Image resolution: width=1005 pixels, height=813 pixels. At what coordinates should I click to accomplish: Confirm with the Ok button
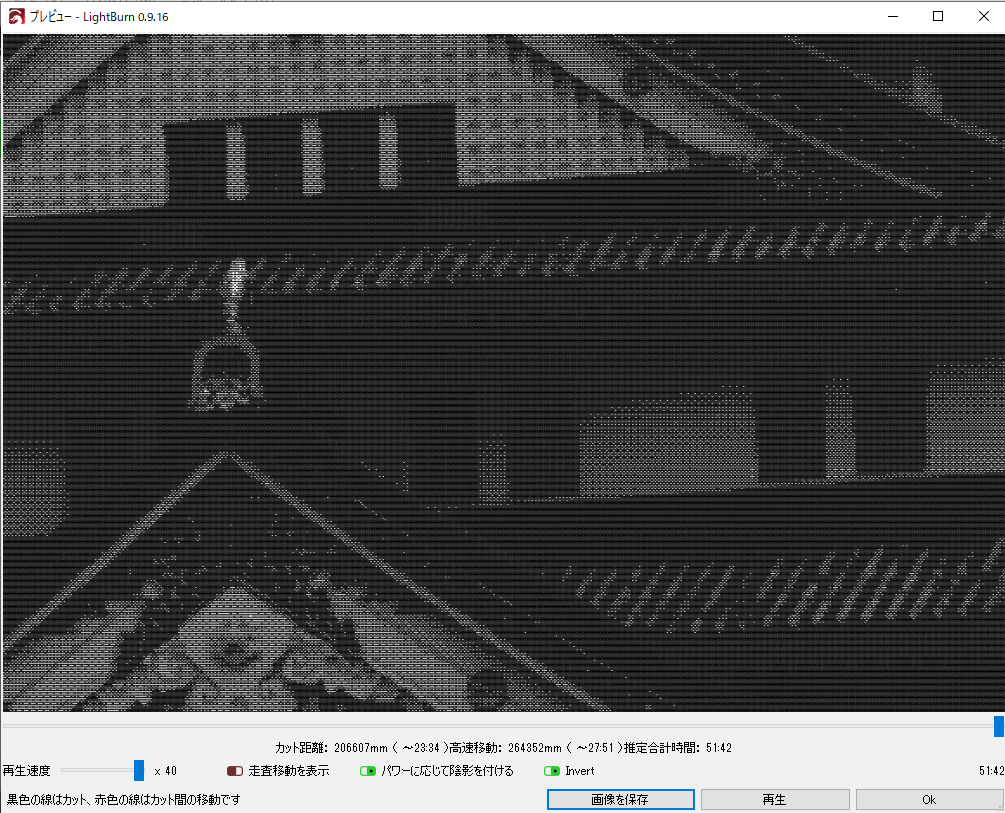click(x=929, y=800)
